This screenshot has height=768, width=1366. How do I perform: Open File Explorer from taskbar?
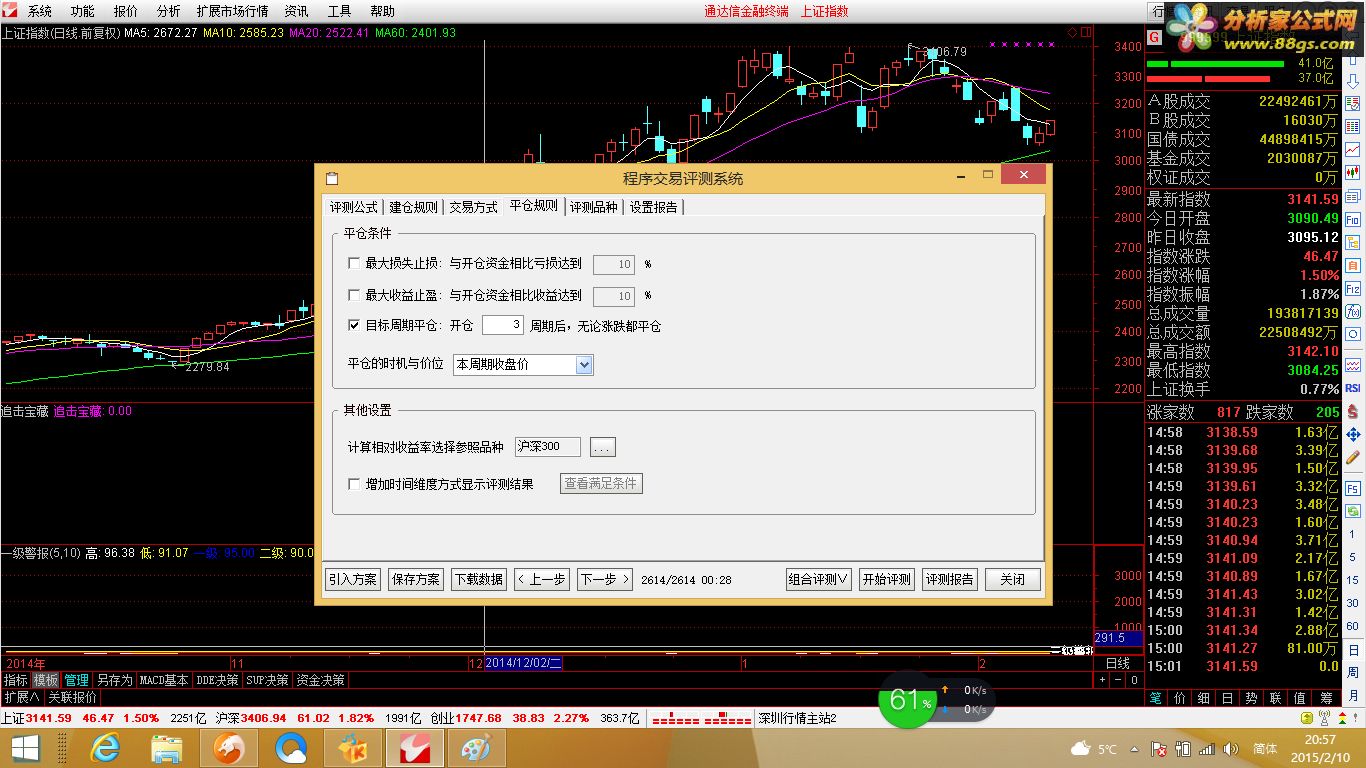click(166, 747)
